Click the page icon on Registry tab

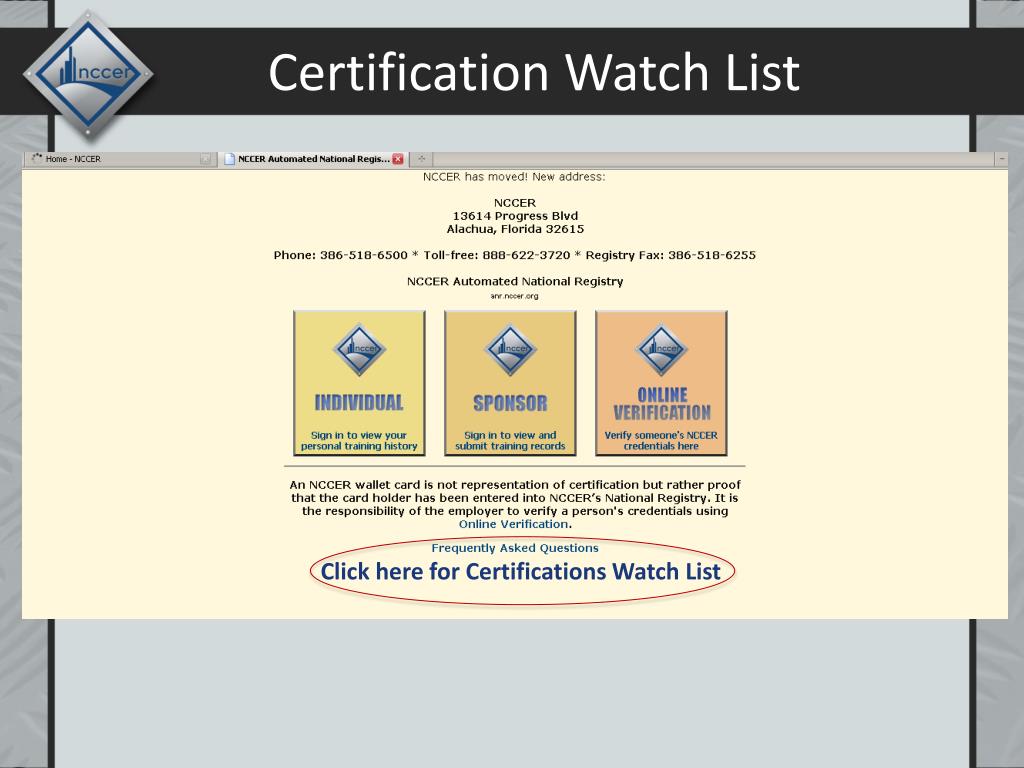pyautogui.click(x=229, y=159)
